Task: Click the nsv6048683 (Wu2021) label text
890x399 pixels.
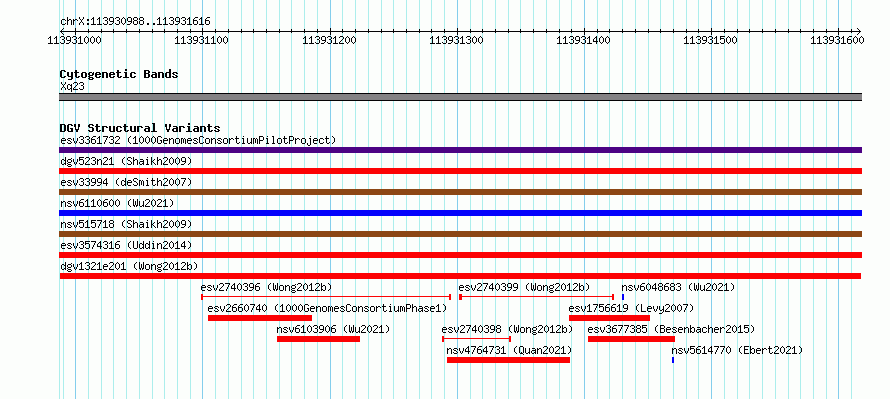Action: pos(678,287)
